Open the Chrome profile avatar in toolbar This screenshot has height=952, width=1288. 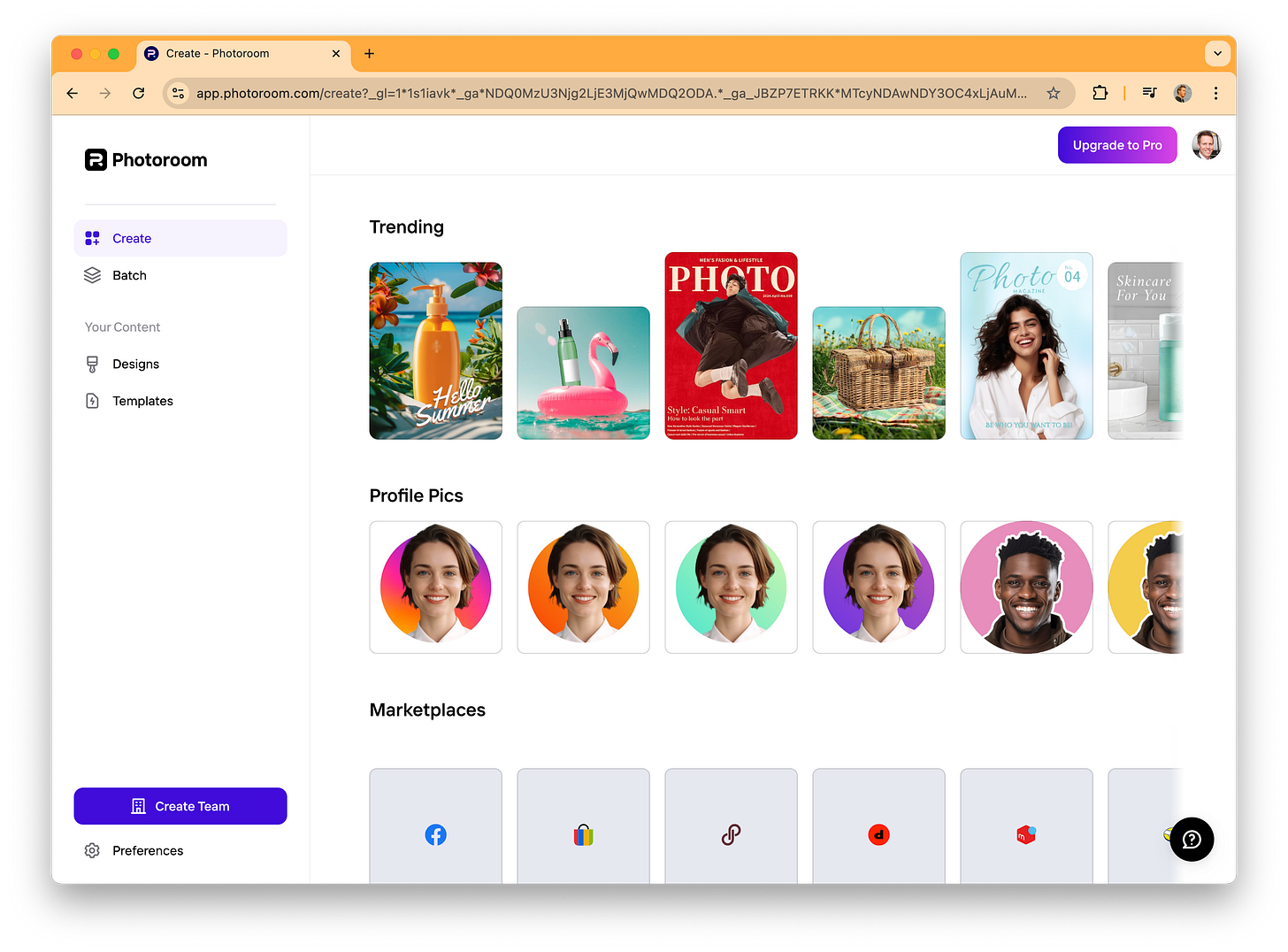coord(1183,93)
